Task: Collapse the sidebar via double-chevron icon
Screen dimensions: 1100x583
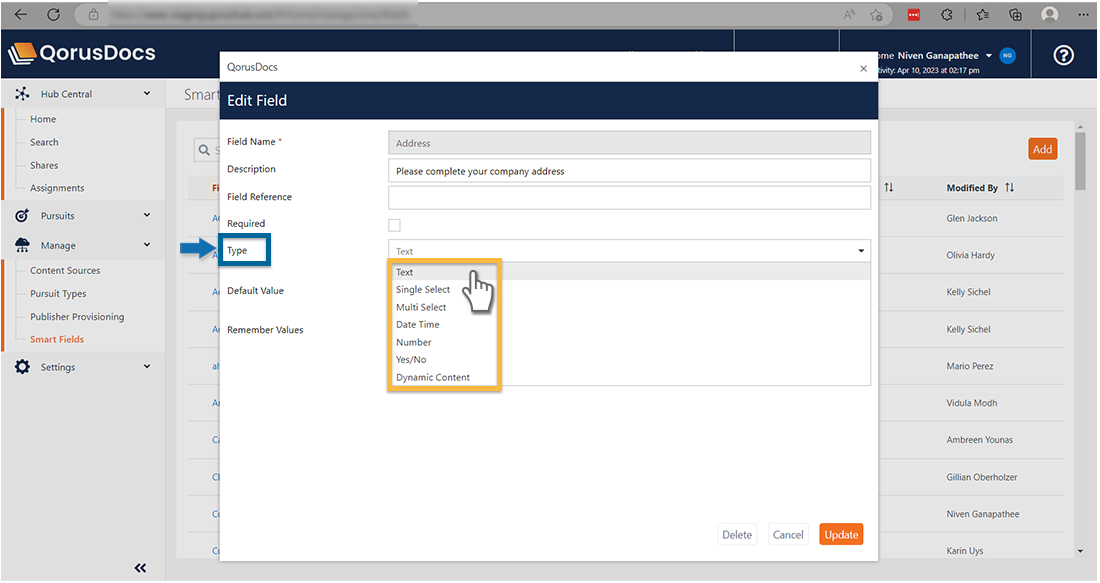Action: pos(140,567)
